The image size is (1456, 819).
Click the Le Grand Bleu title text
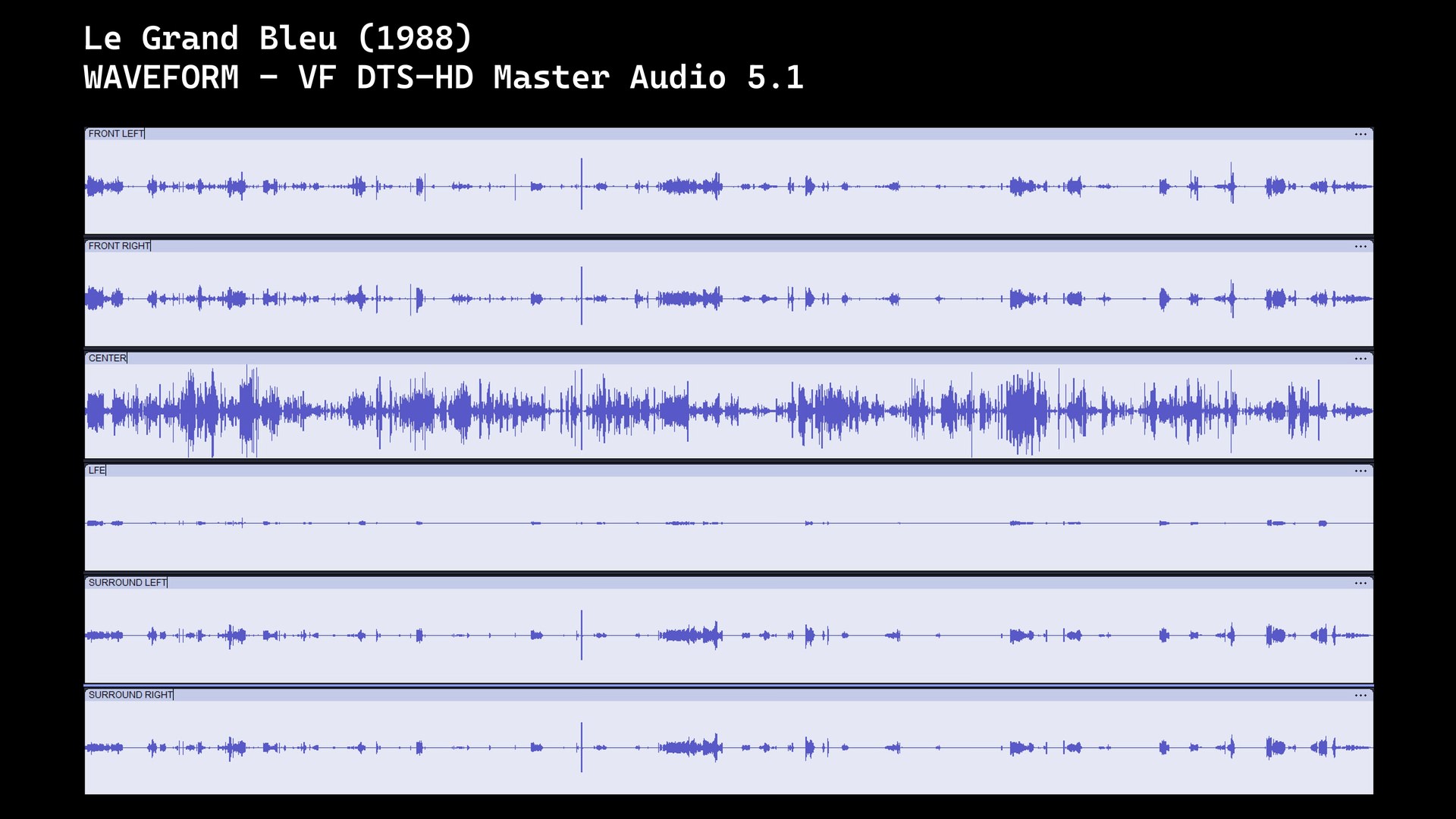coord(278,38)
